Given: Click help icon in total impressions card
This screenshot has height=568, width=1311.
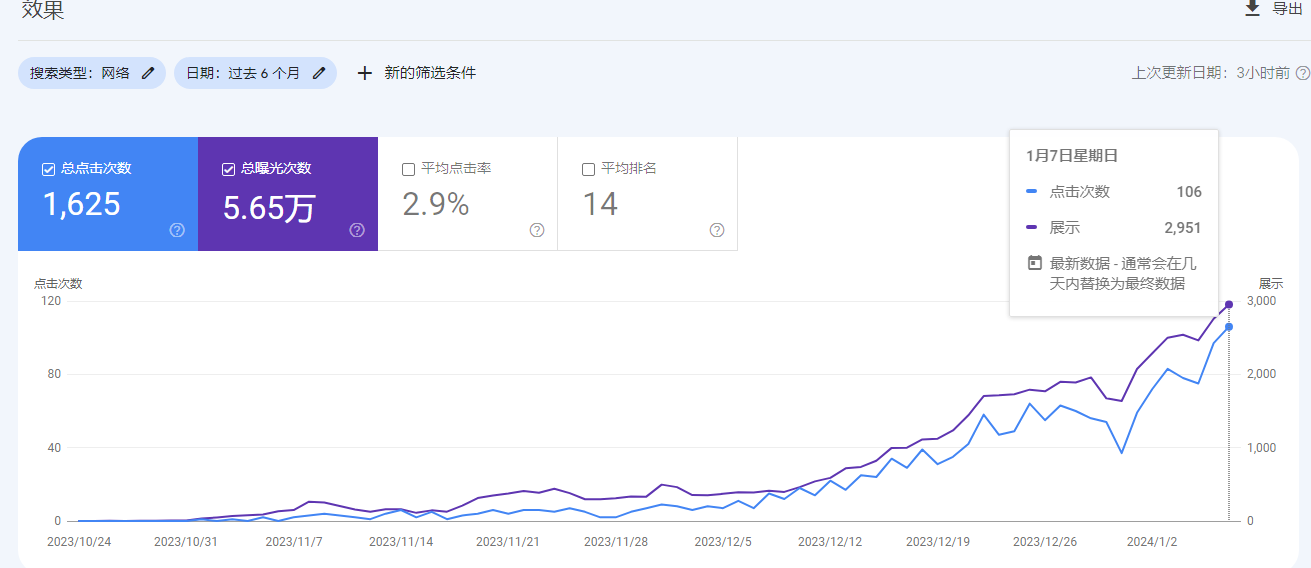Looking at the screenshot, I should [x=357, y=230].
